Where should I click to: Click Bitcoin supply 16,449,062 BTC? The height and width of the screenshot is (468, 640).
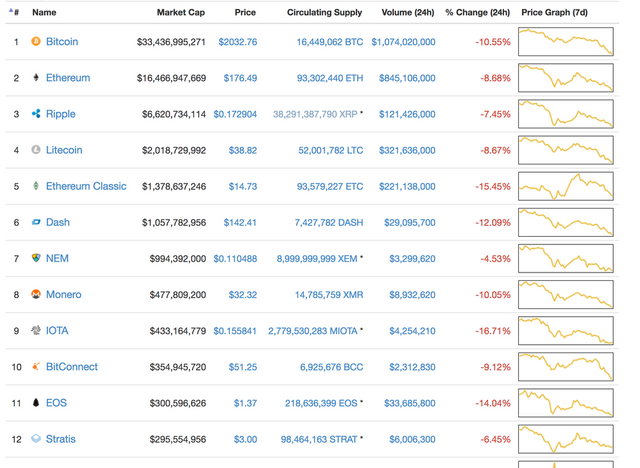pyautogui.click(x=330, y=42)
